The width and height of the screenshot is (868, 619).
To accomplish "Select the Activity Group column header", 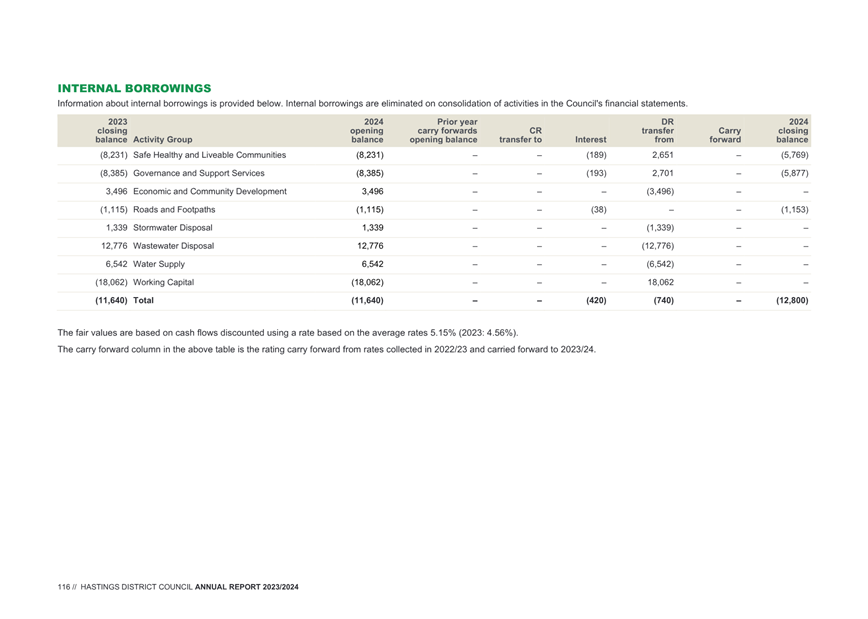I will tap(163, 140).
